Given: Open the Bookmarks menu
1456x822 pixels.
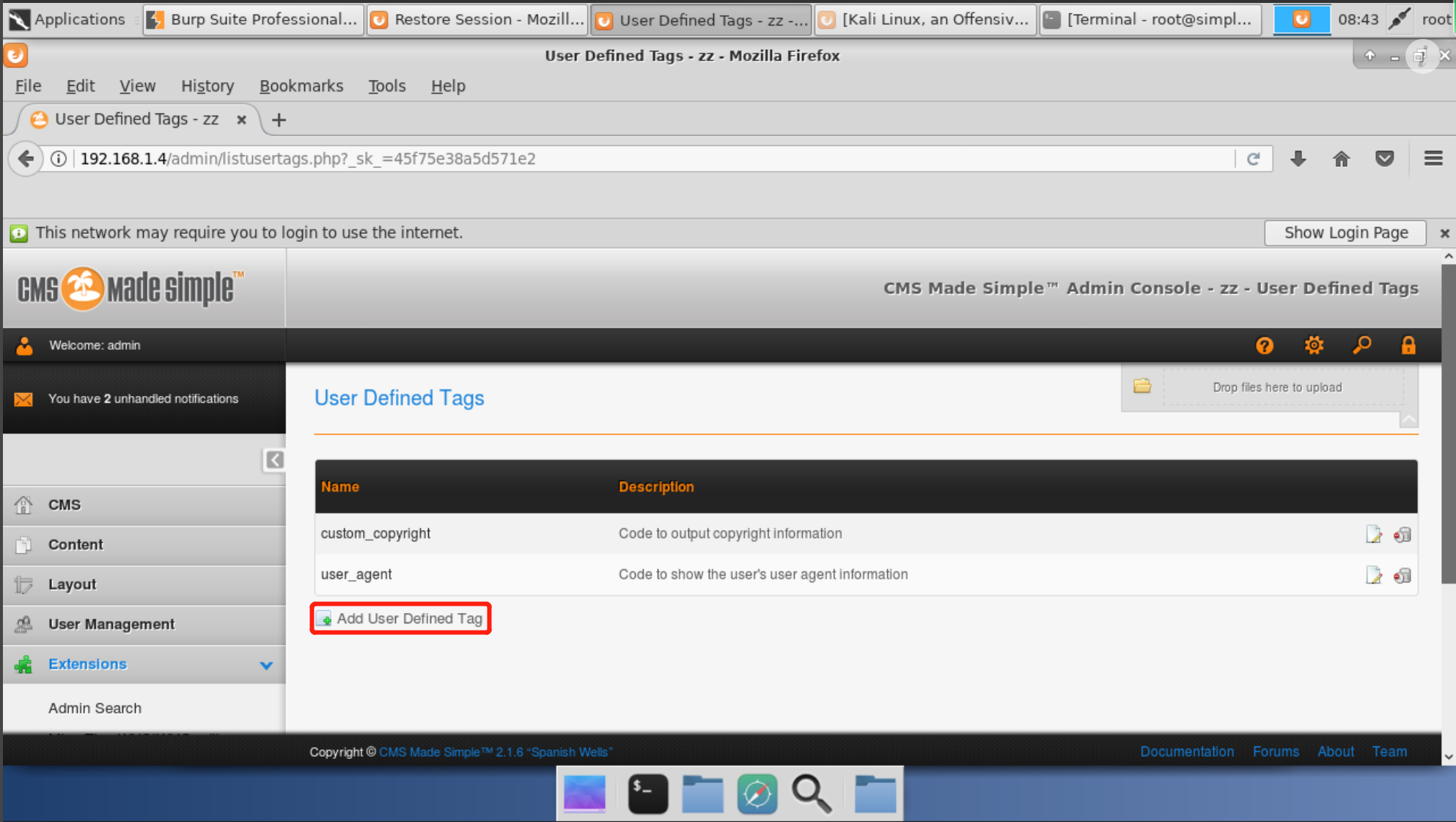Looking at the screenshot, I should (x=301, y=86).
